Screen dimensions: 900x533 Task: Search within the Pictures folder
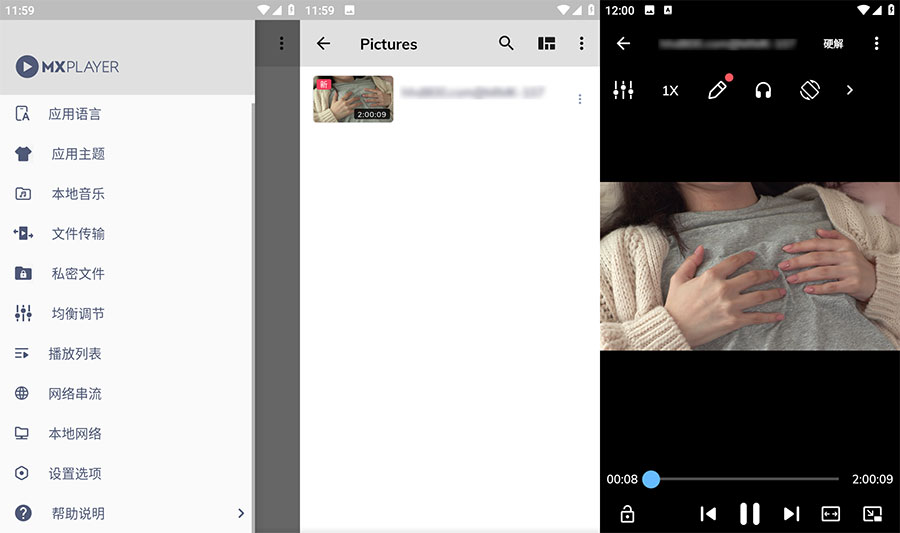[506, 44]
